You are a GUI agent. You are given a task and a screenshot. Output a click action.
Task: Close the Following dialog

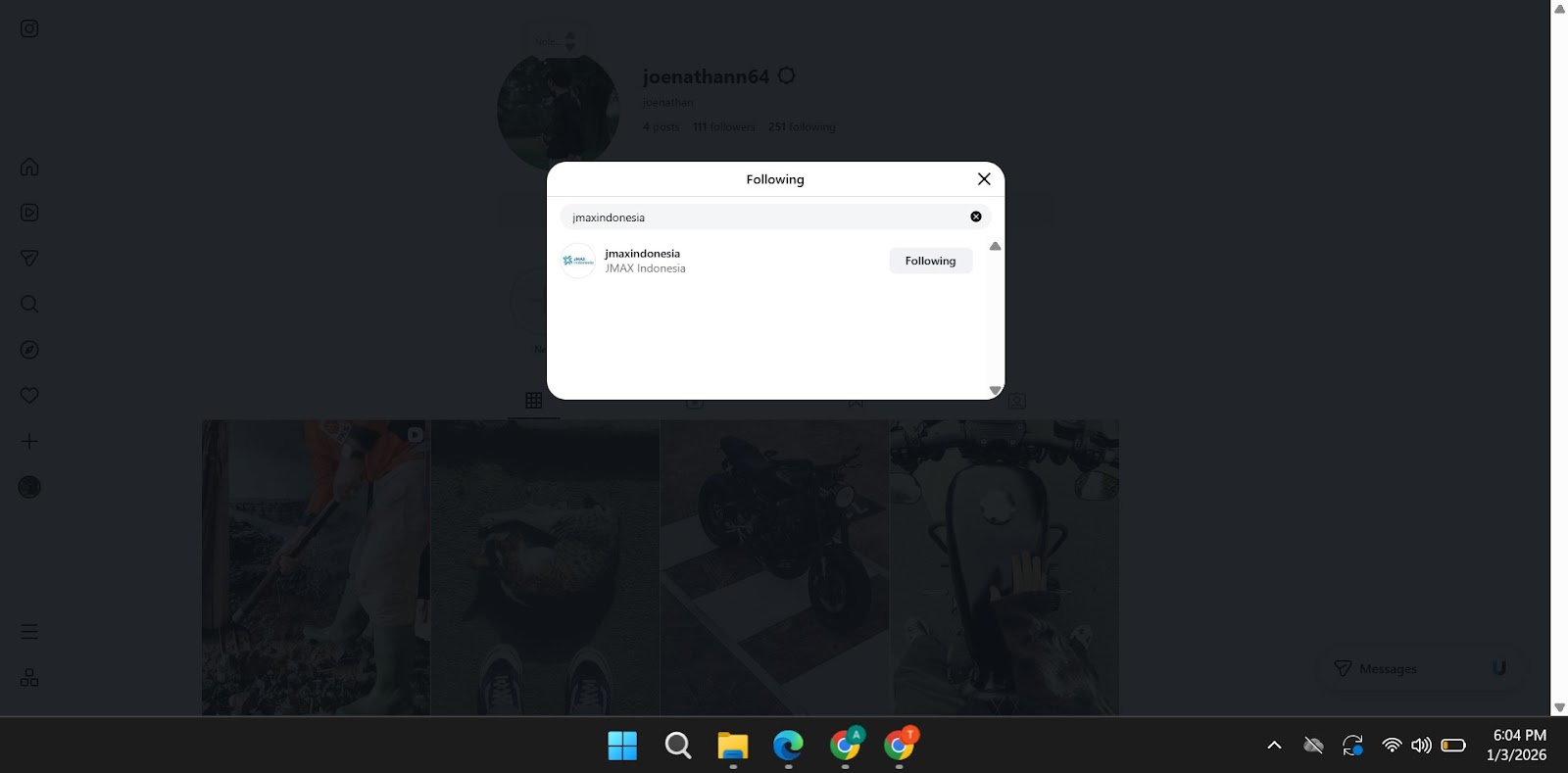pyautogui.click(x=984, y=178)
